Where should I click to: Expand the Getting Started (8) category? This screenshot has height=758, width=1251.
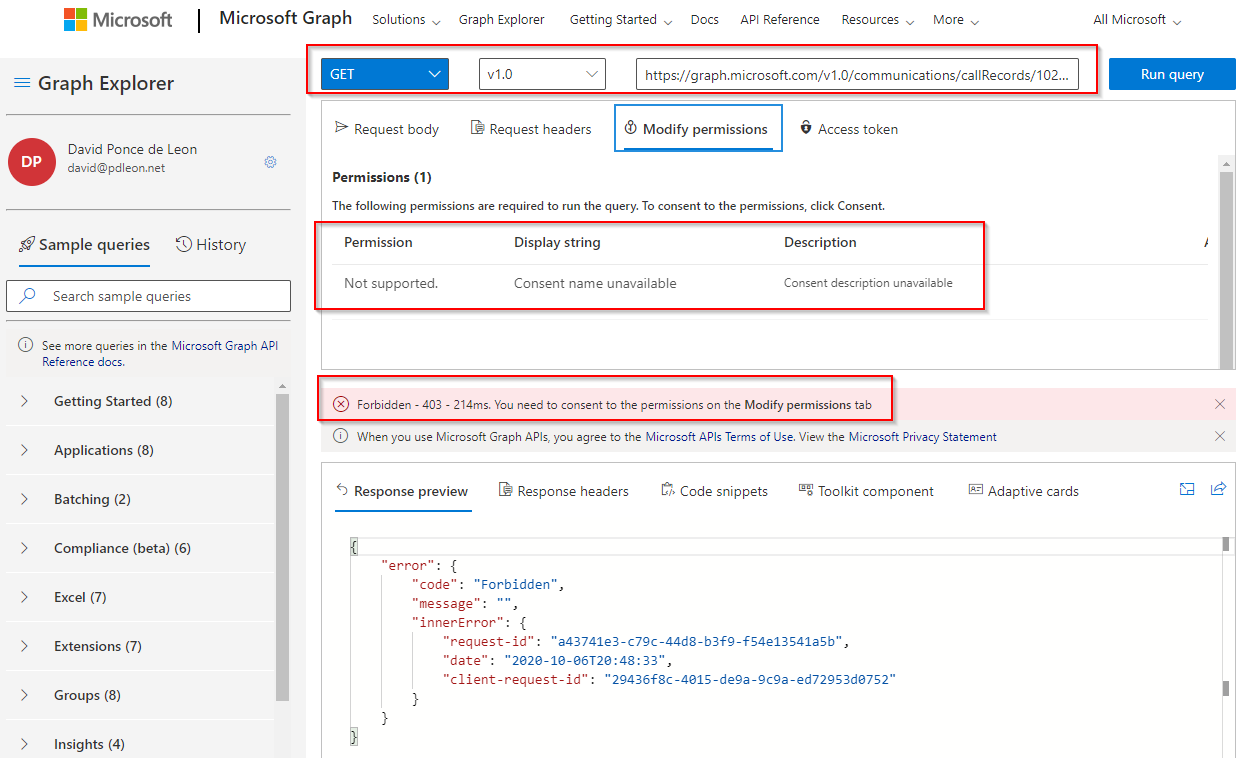[x=113, y=401]
